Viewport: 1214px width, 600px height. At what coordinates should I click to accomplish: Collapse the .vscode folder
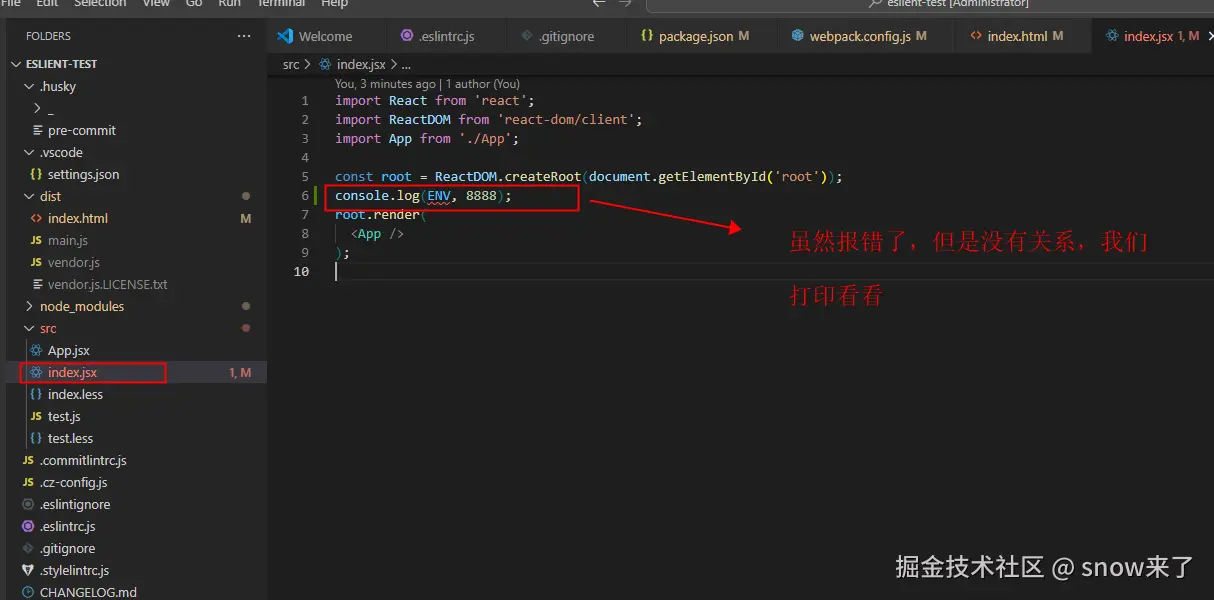pos(29,152)
